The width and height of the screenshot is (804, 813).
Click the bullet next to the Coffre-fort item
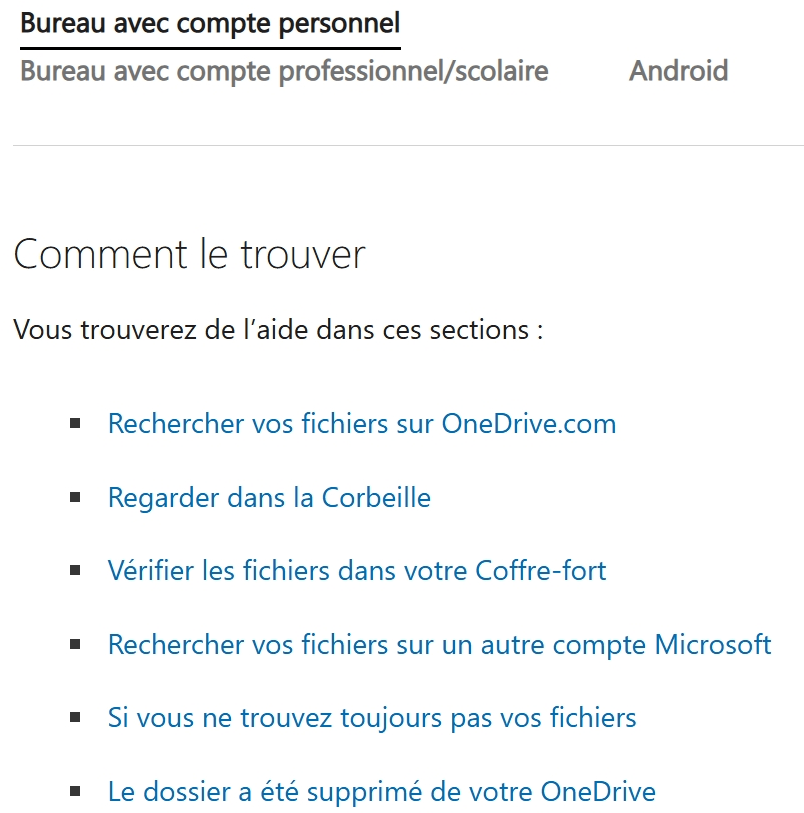75,571
